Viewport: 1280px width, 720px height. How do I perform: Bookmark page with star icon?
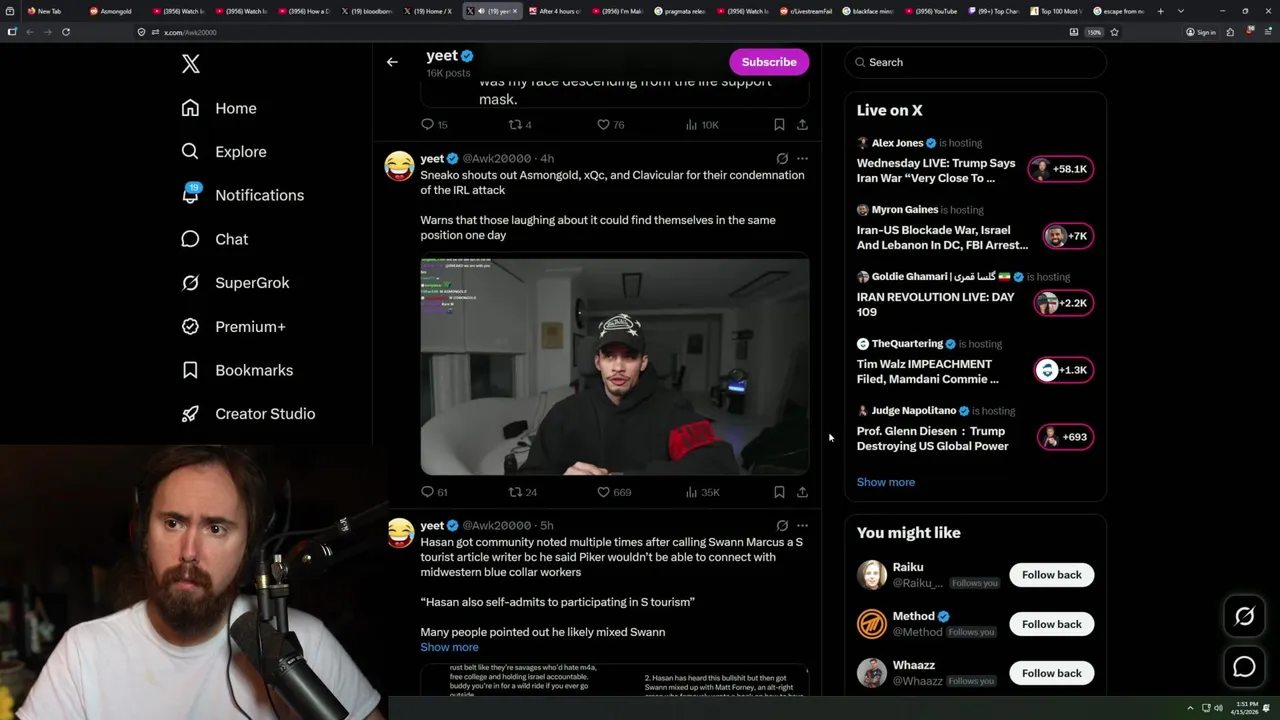coord(1114,32)
